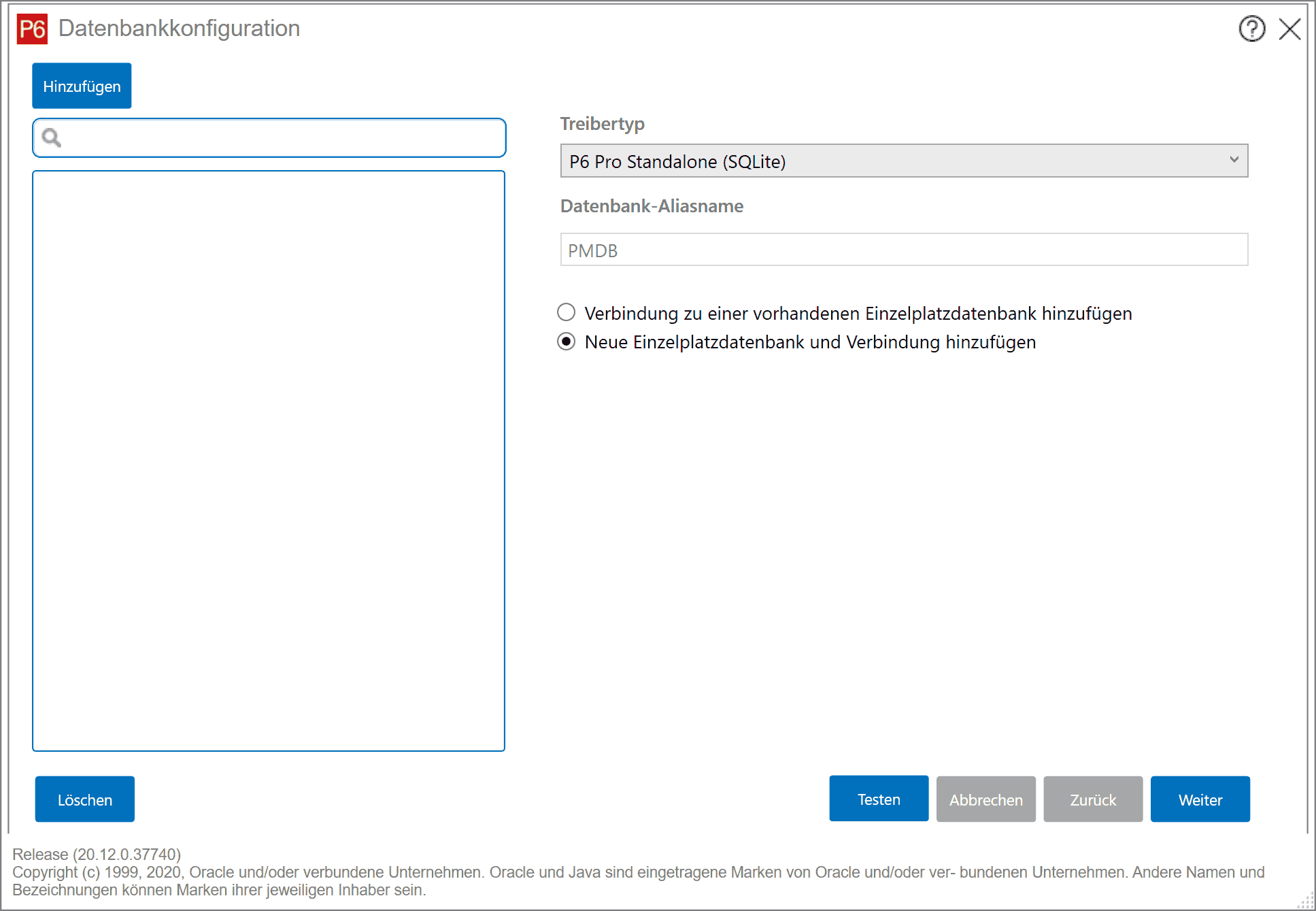Go back with the Zurück button

pyautogui.click(x=1093, y=799)
